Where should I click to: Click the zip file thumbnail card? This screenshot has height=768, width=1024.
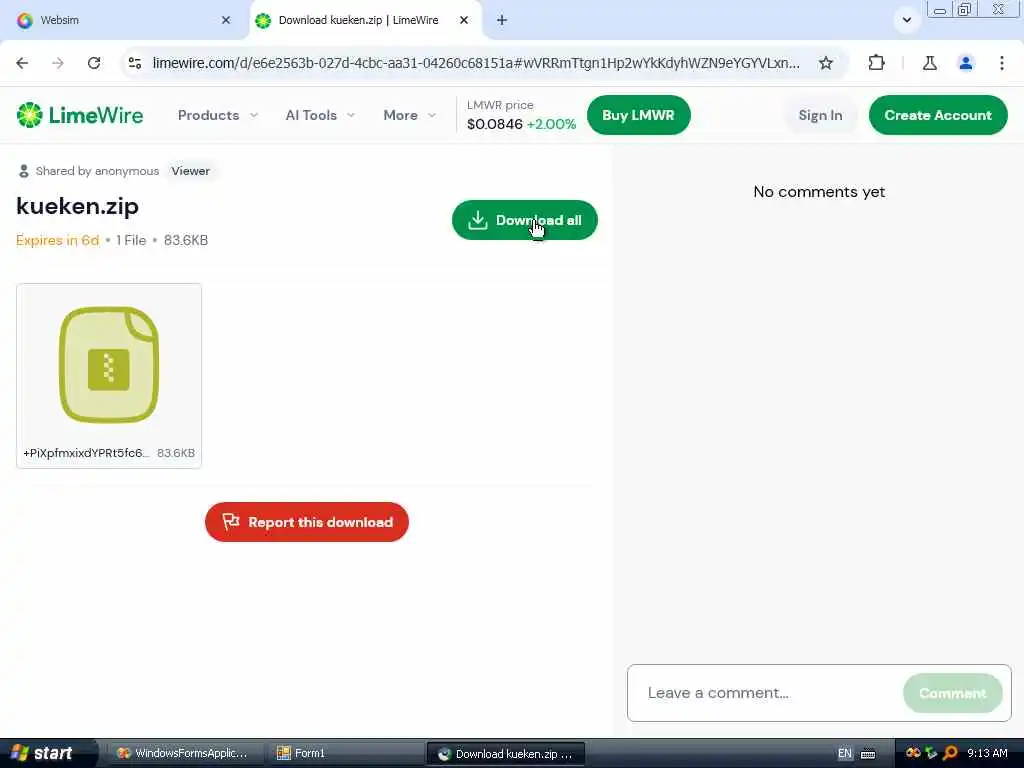pyautogui.click(x=109, y=376)
